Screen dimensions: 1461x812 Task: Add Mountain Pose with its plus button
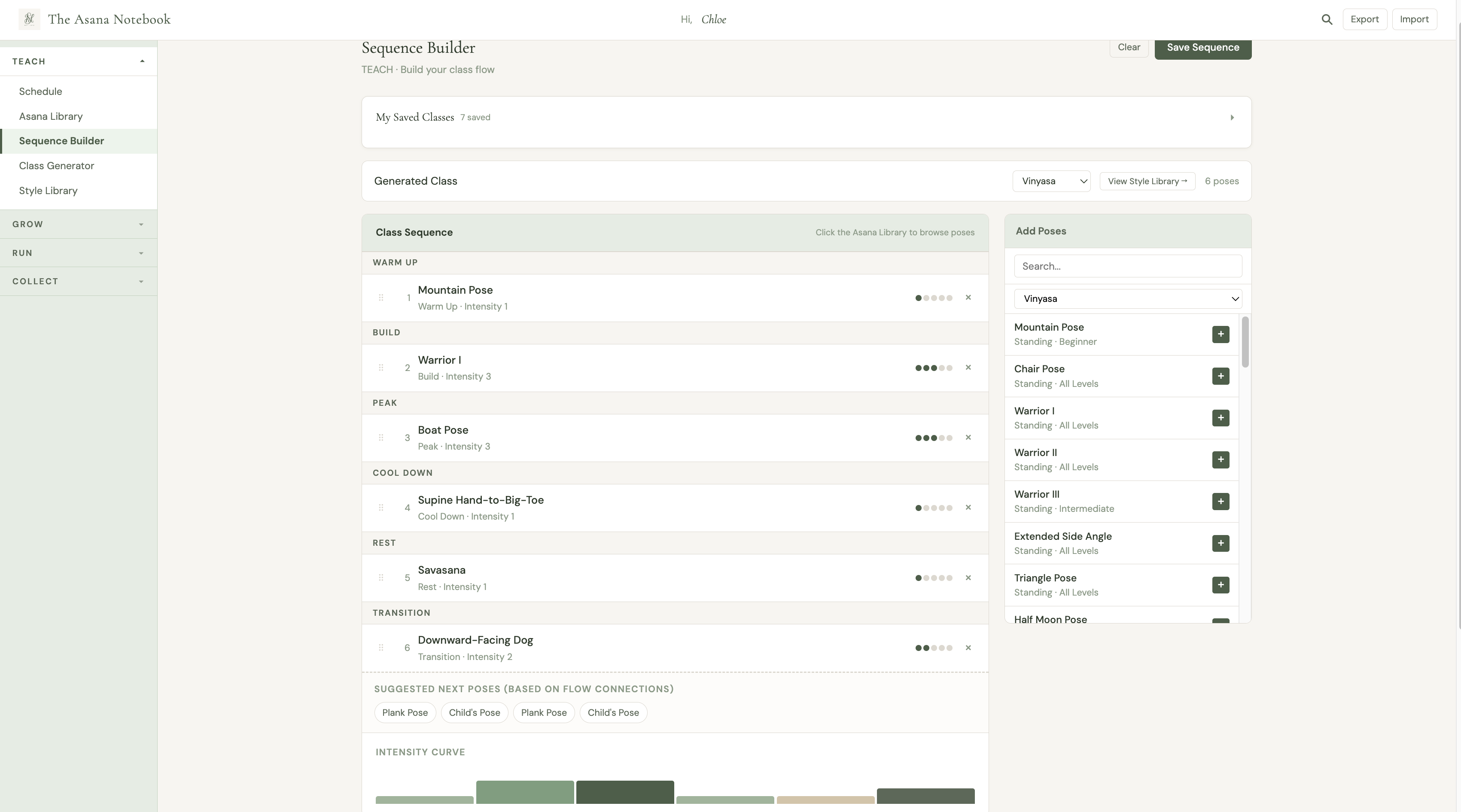point(1221,334)
